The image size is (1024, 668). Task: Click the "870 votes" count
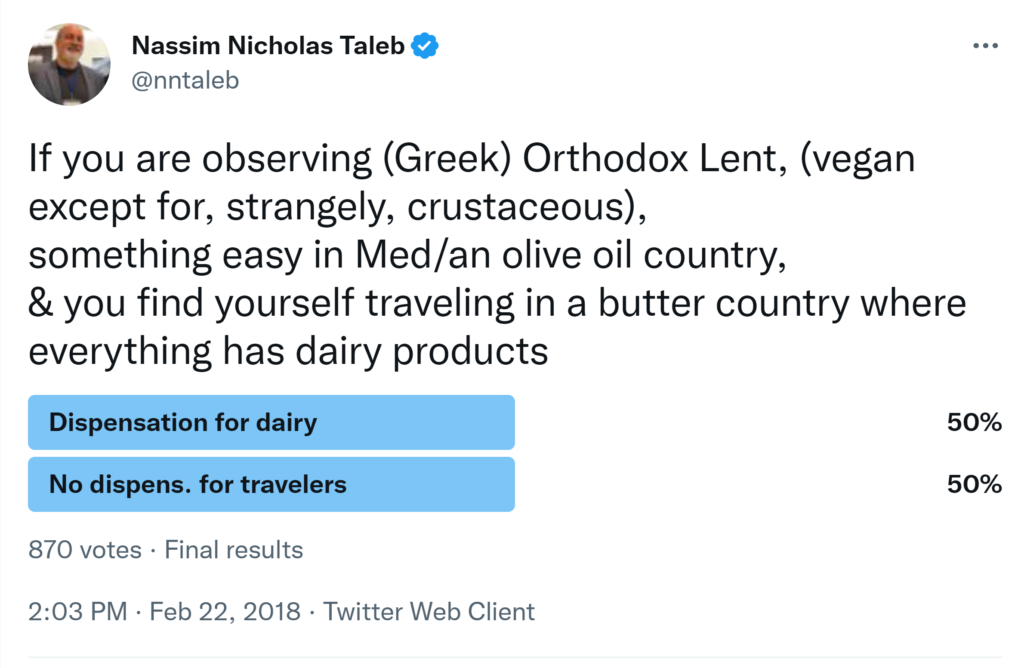85,549
